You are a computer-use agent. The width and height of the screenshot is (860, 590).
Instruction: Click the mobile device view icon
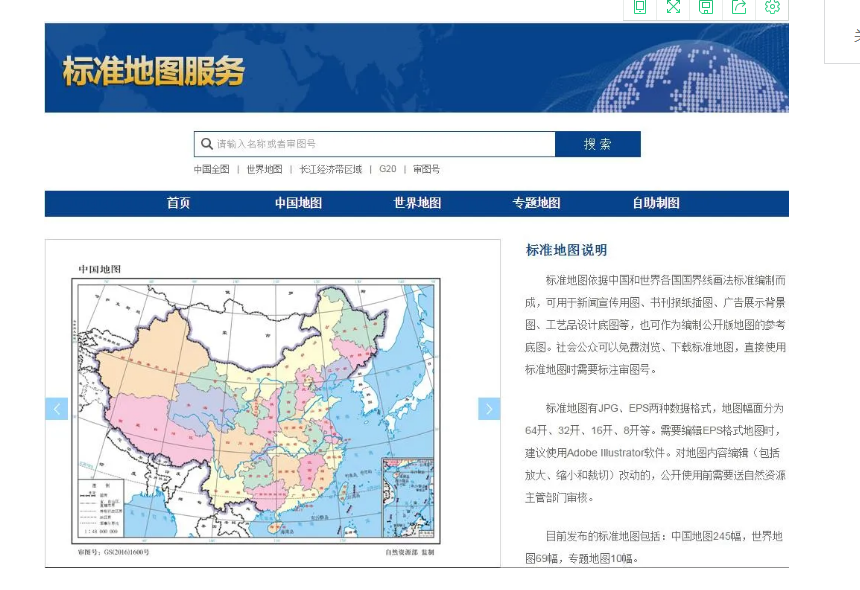pos(640,7)
